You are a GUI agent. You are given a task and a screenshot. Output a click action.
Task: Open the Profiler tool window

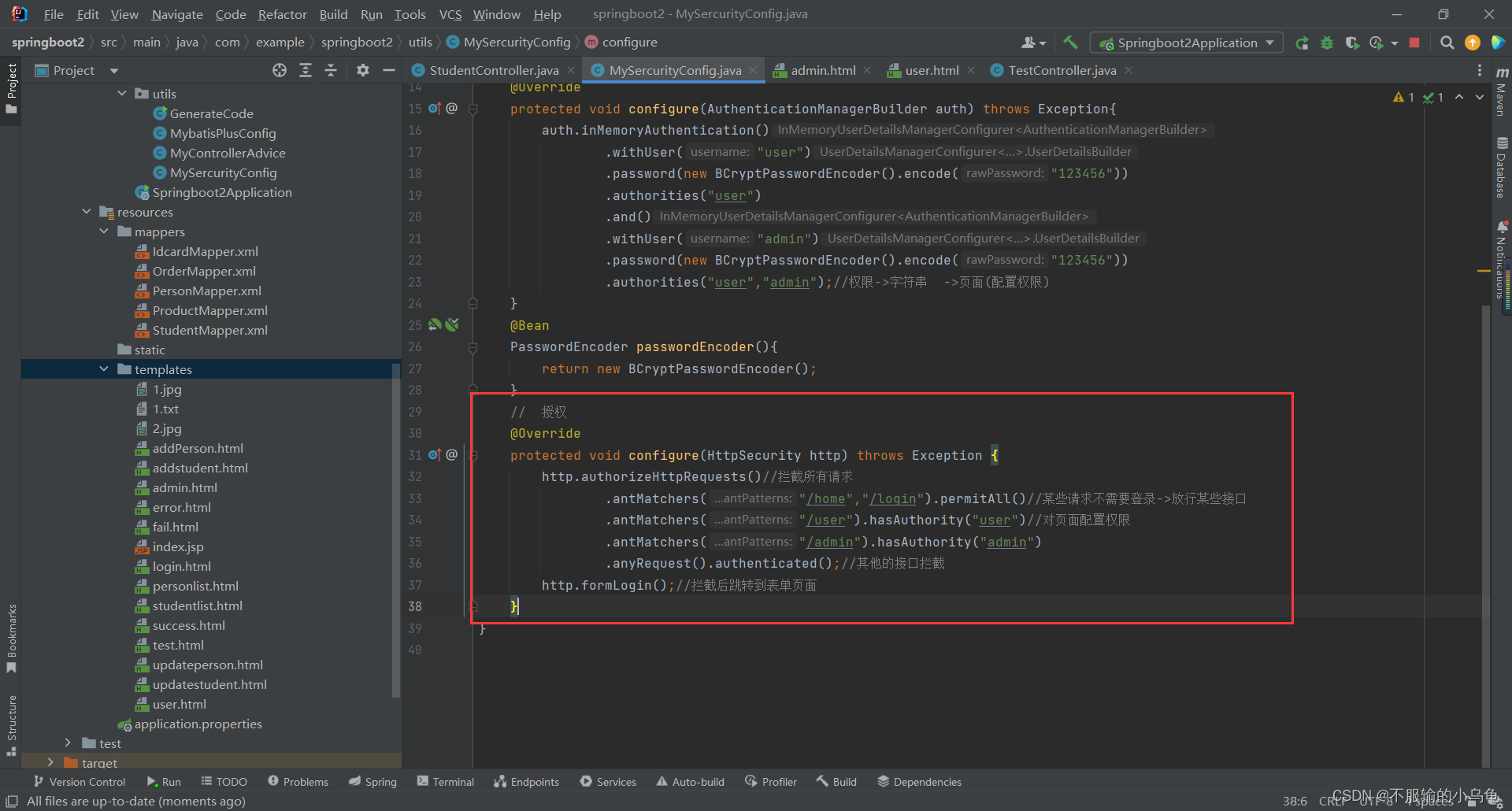point(770,782)
